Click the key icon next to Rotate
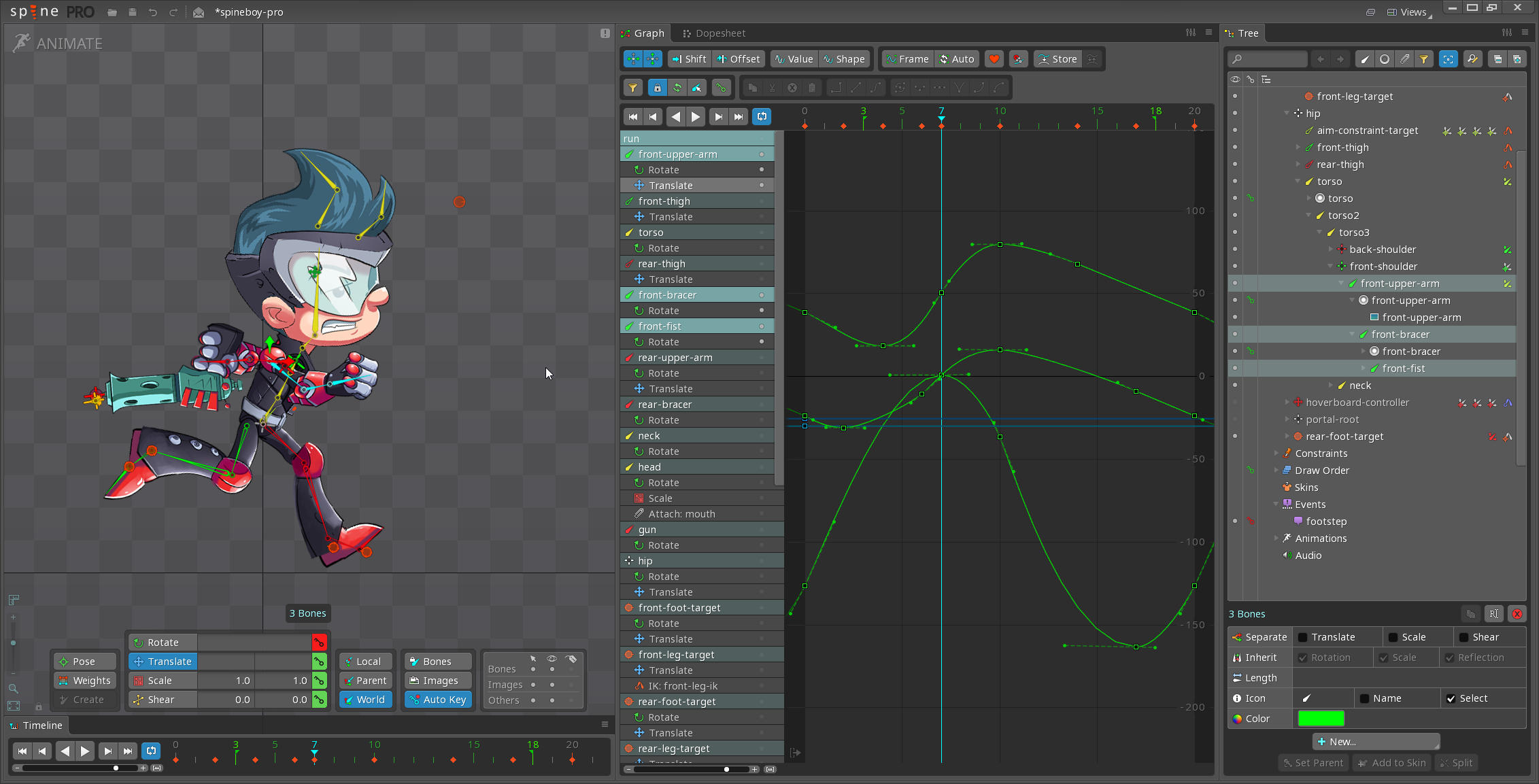 point(319,643)
